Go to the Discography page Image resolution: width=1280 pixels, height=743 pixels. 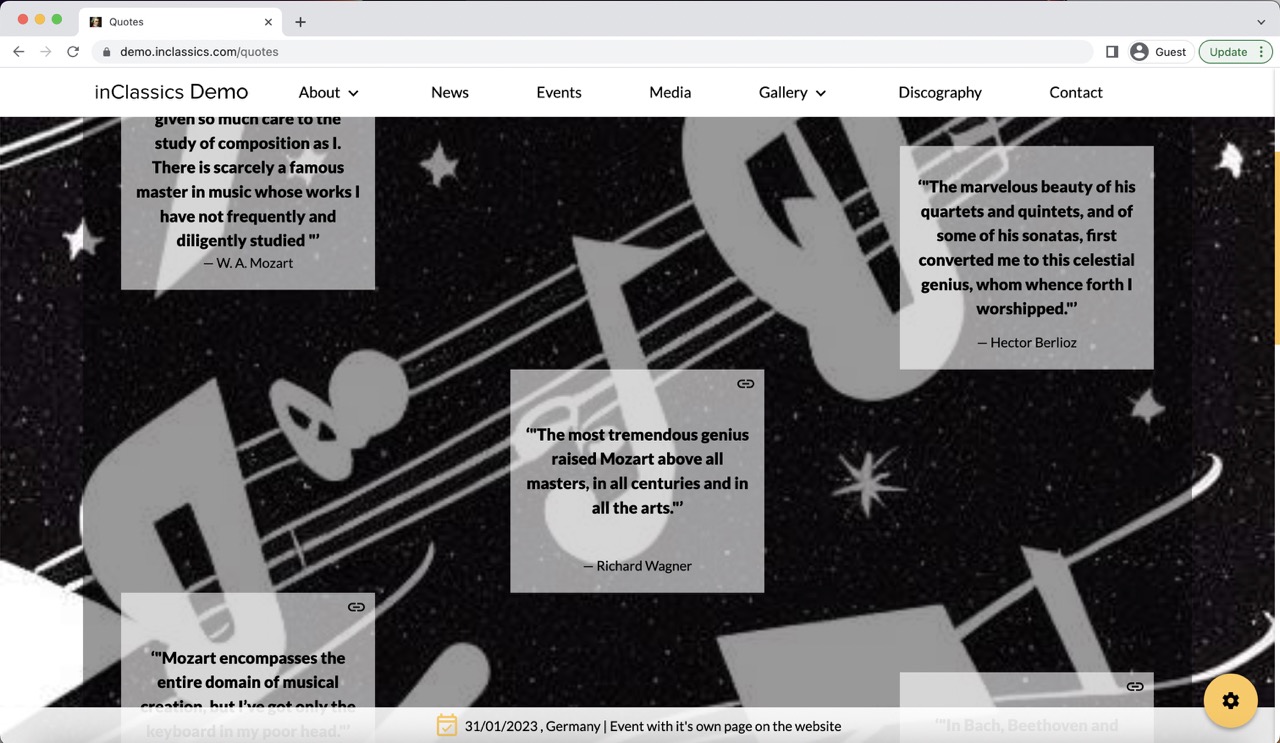click(940, 92)
